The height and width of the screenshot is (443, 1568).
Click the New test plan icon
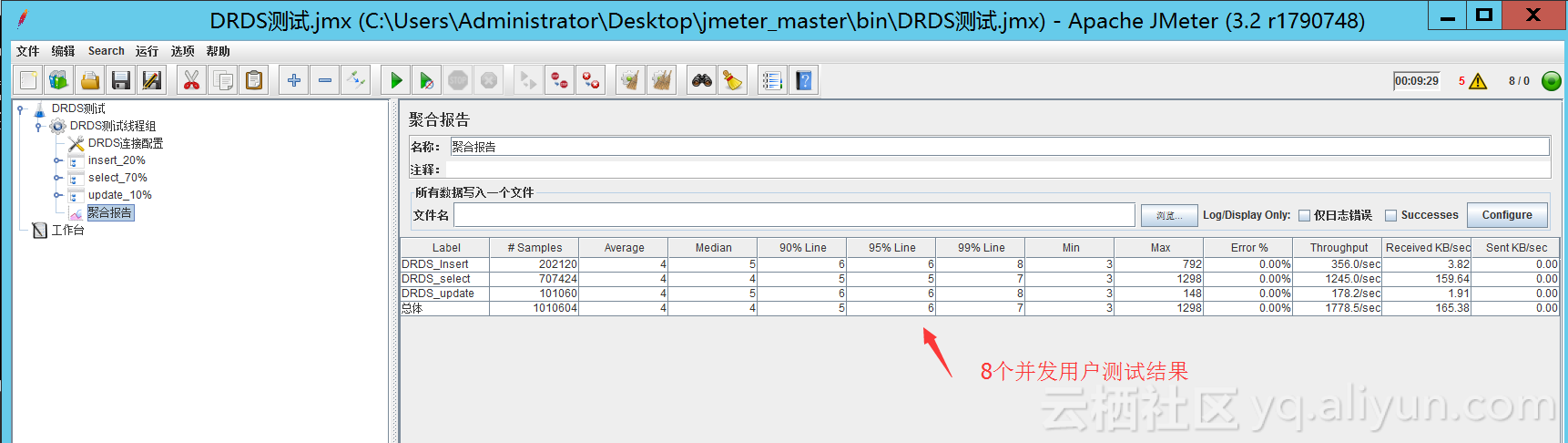pos(28,80)
